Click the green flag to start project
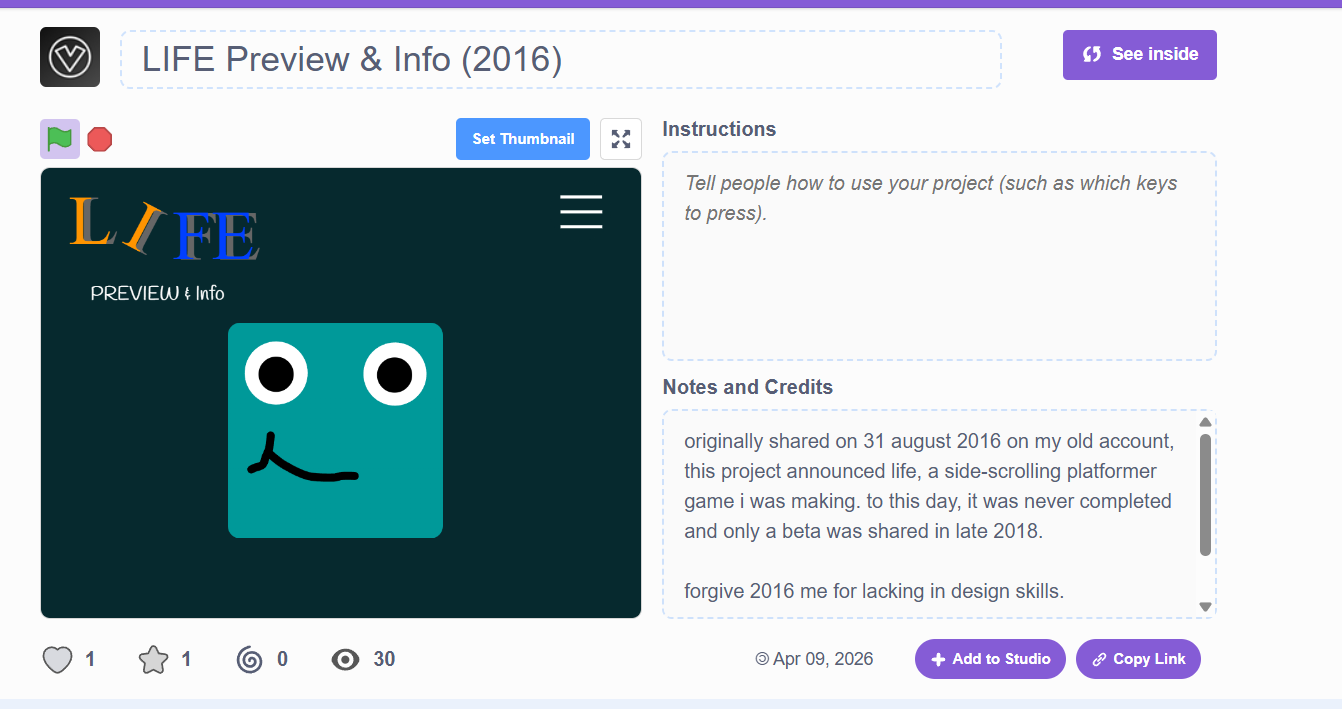This screenshot has height=709, width=1342. click(59, 139)
